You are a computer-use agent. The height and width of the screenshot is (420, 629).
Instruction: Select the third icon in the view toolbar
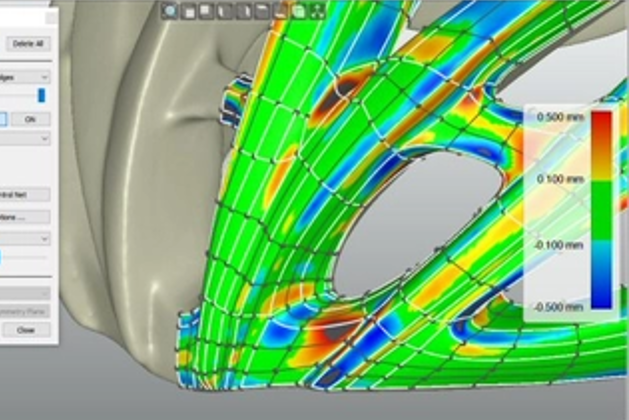205,11
